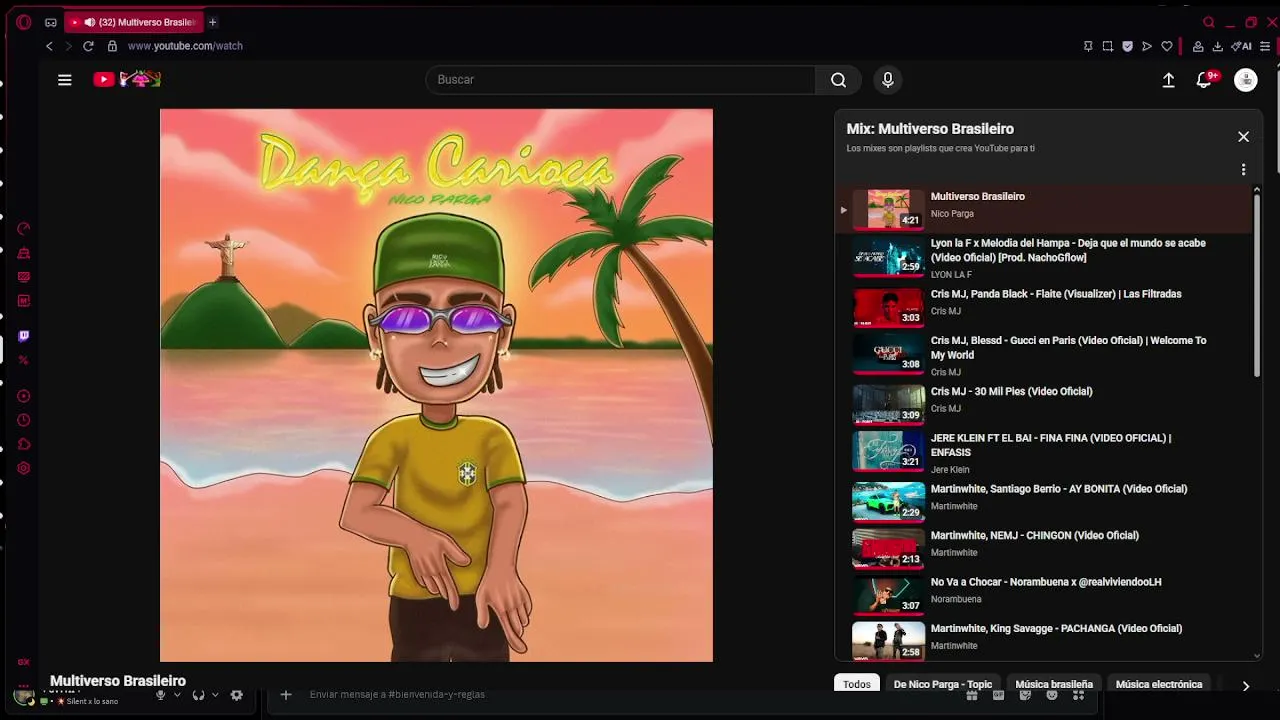This screenshot has height=720, width=1280.
Task: Open the YouTube account avatar menu
Action: [x=1245, y=80]
